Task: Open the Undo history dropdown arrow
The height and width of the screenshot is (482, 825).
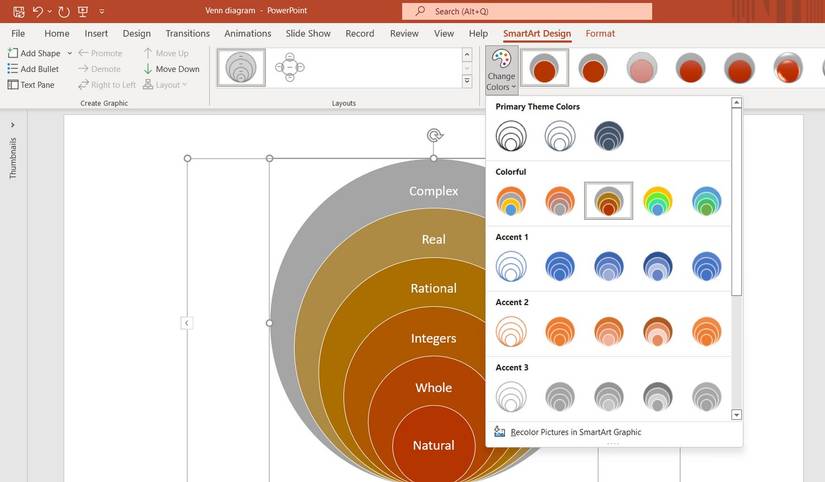Action: 50,12
